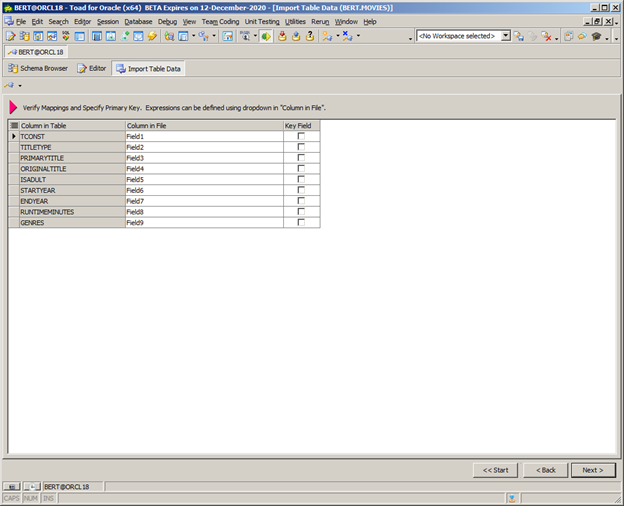
Task: Expand the End Connection dropdown arrow
Action: tap(358, 36)
